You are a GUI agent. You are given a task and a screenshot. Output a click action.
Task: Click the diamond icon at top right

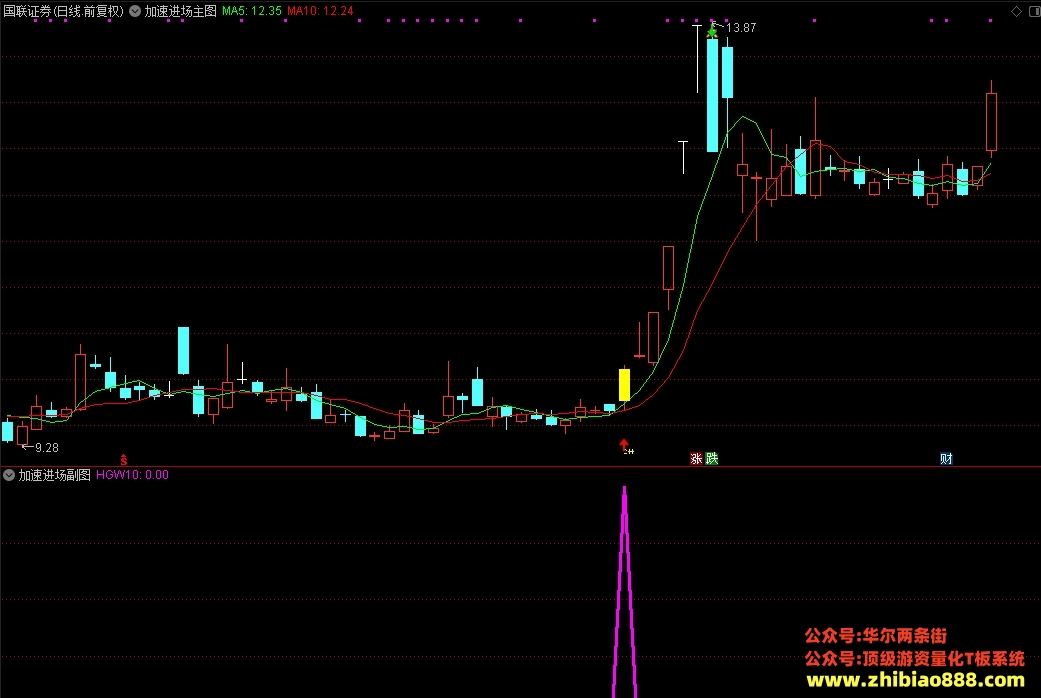(1016, 11)
